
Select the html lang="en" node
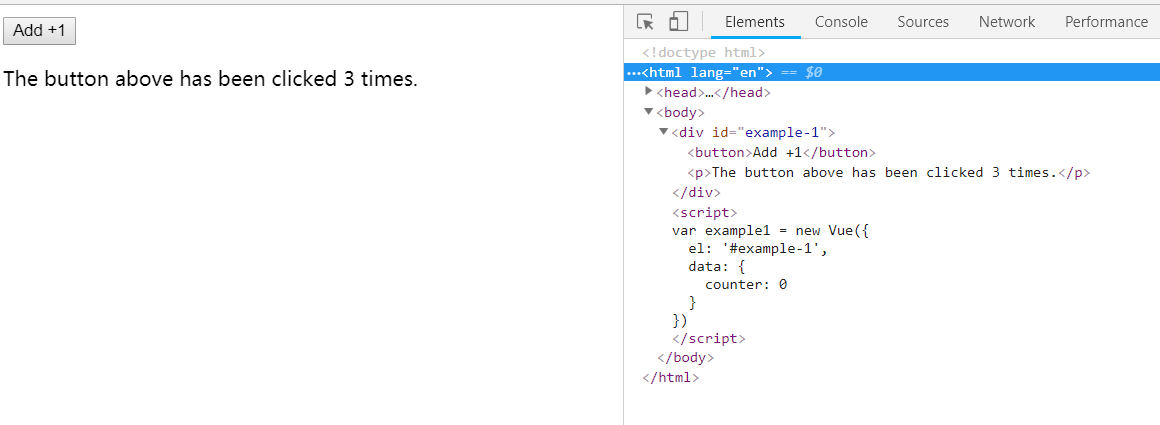click(x=707, y=72)
